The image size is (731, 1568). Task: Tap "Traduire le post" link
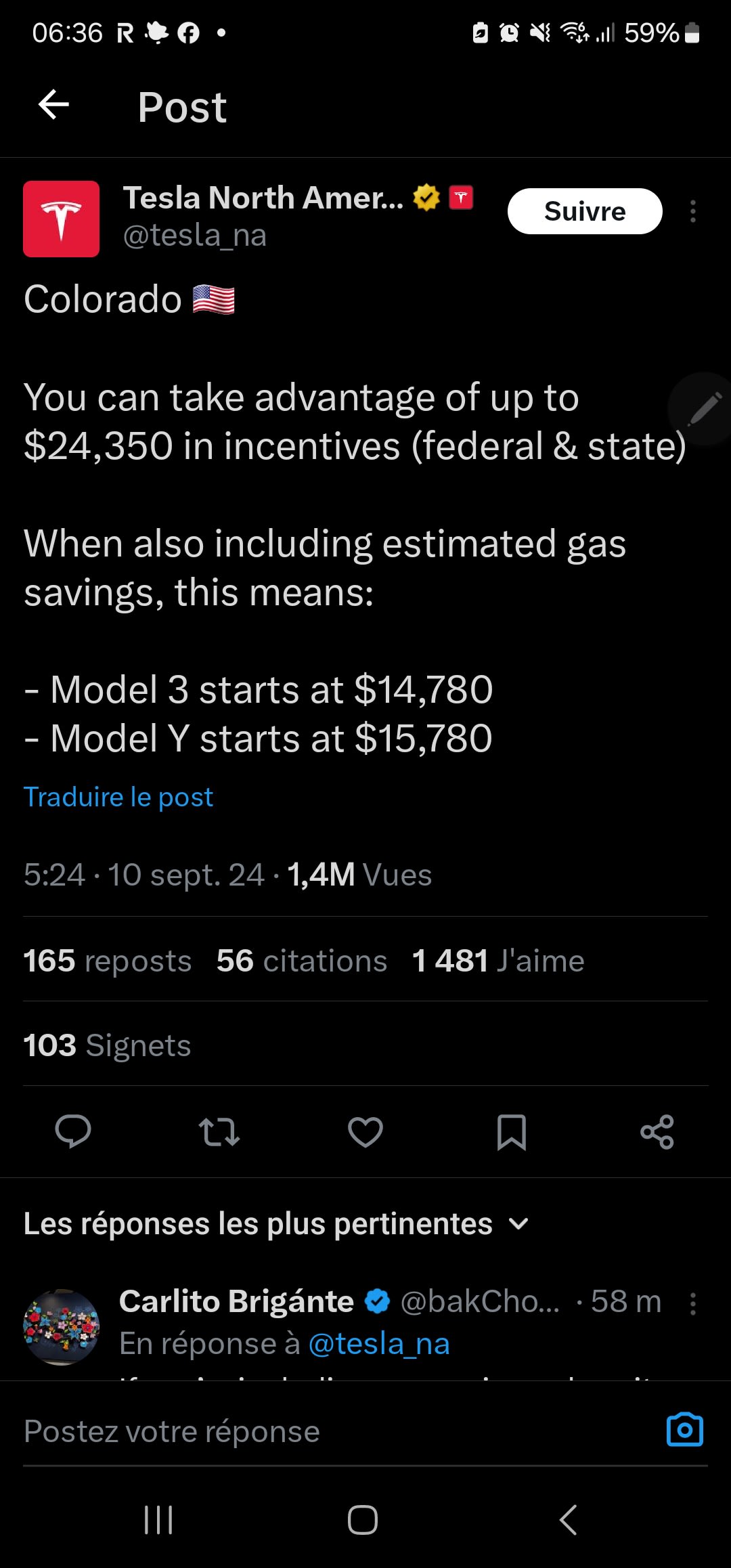[x=118, y=797]
